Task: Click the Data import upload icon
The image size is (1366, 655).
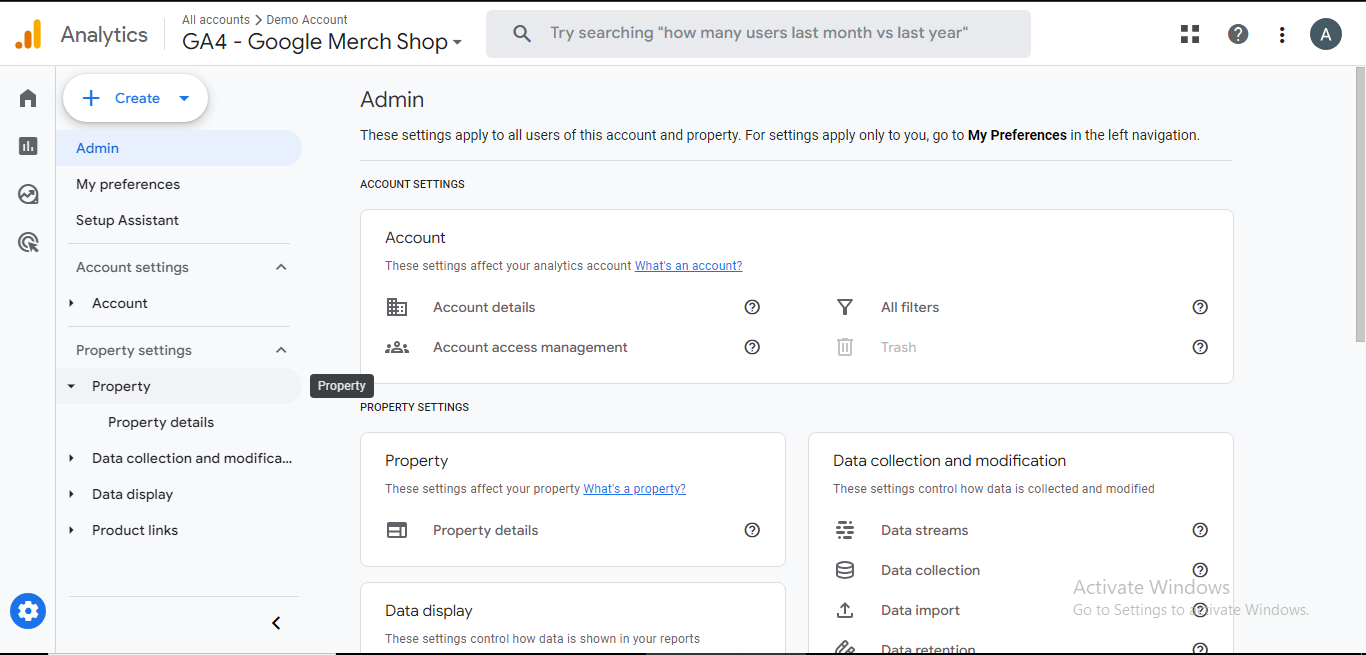Action: (x=845, y=610)
